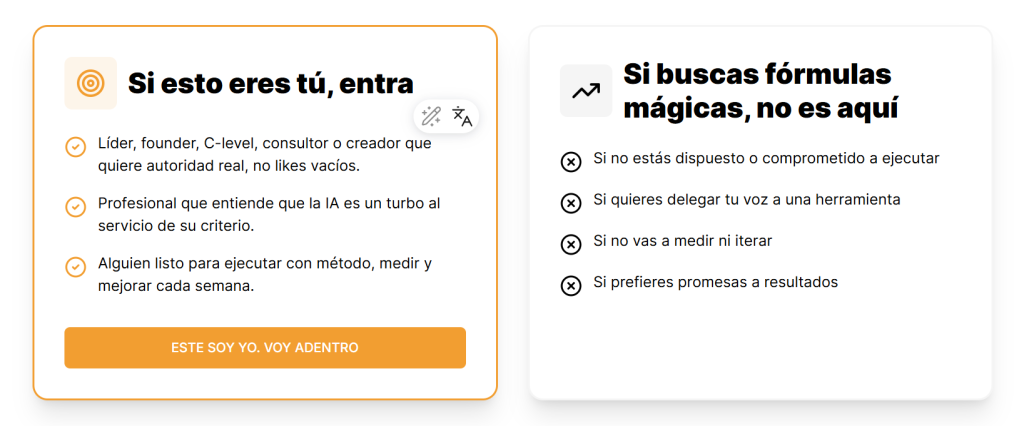
Task: Click X icon beside 'Si no vas a medir'
Action: point(570,244)
